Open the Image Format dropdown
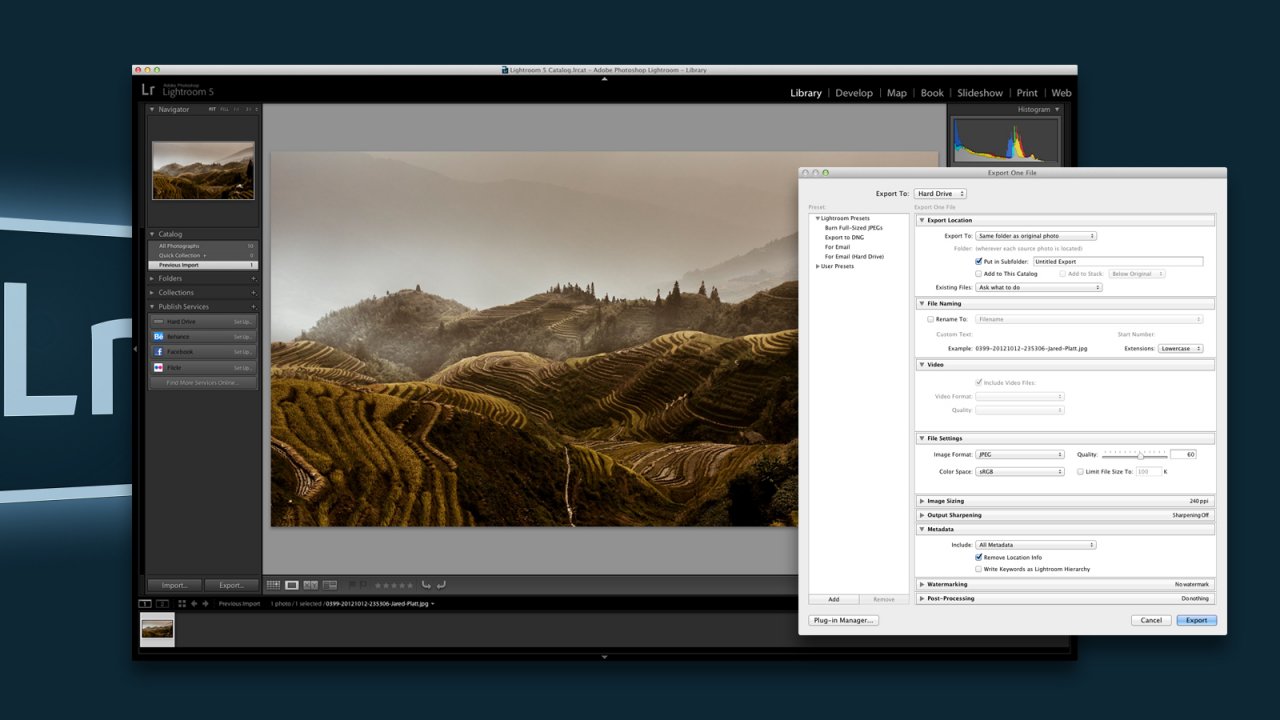The image size is (1280, 720). tap(1020, 454)
